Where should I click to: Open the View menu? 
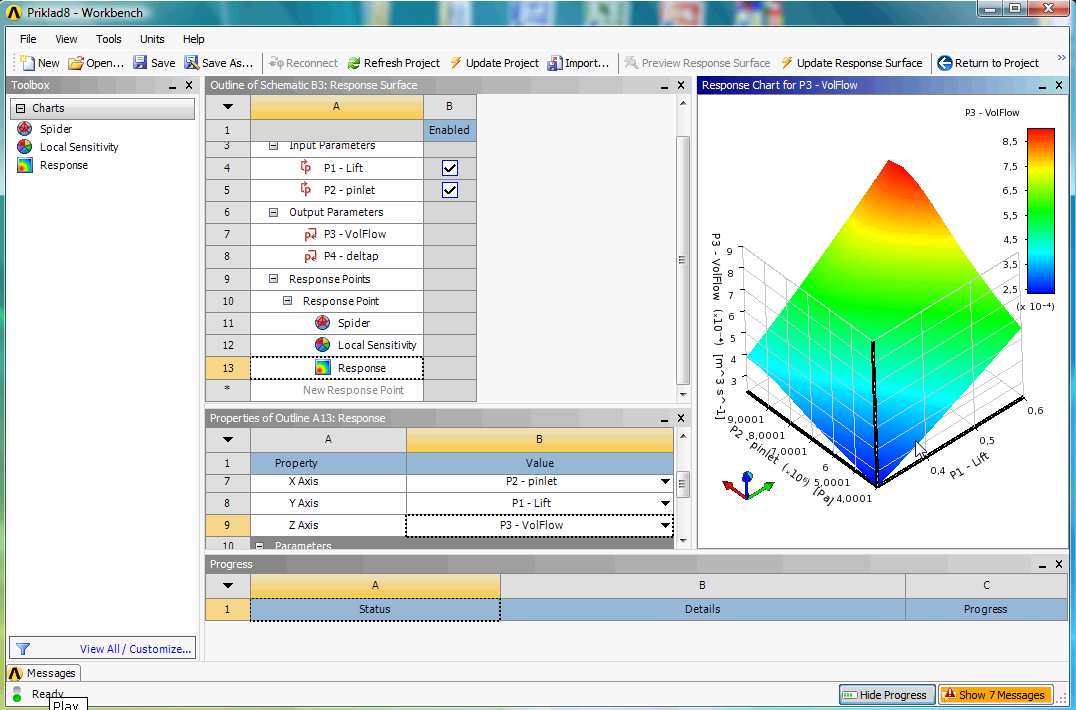[67, 39]
